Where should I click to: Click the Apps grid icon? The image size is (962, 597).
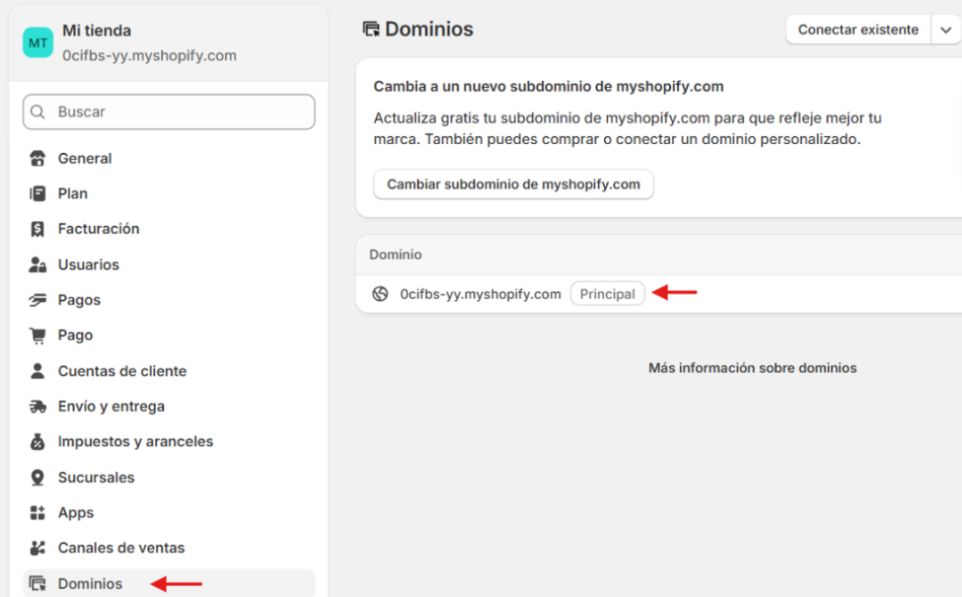37,512
